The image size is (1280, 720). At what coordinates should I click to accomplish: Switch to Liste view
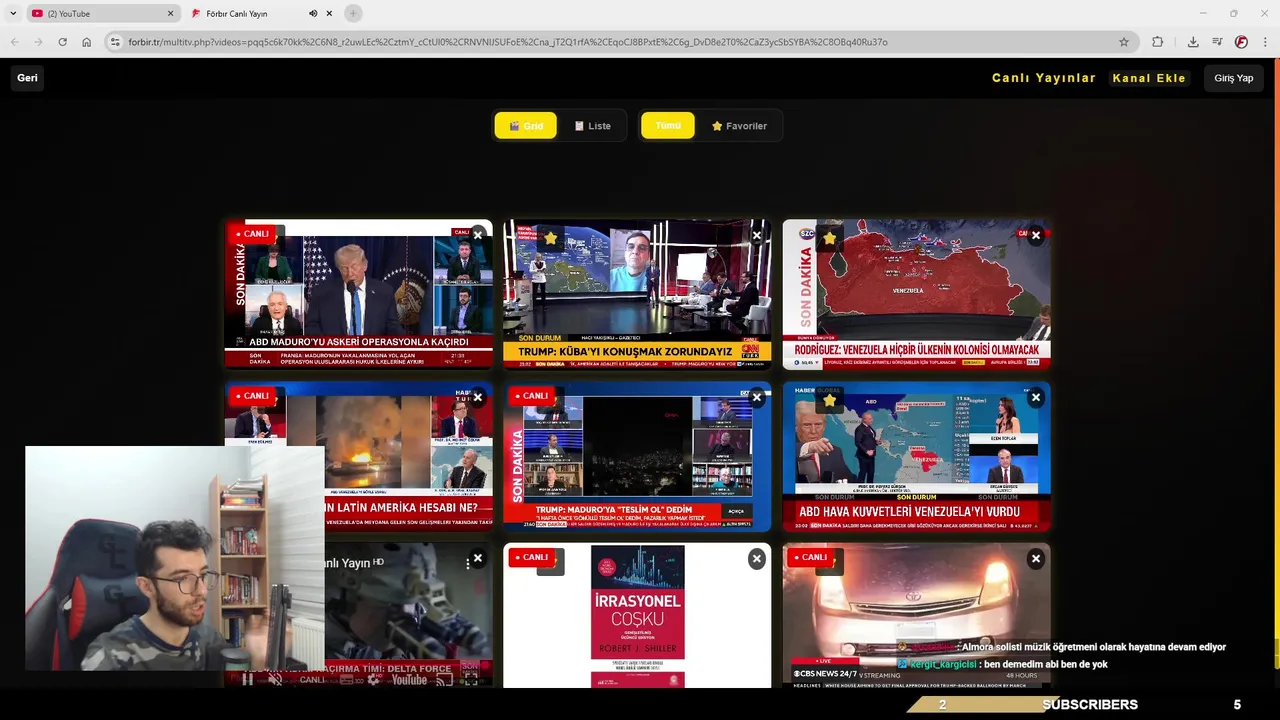click(592, 125)
